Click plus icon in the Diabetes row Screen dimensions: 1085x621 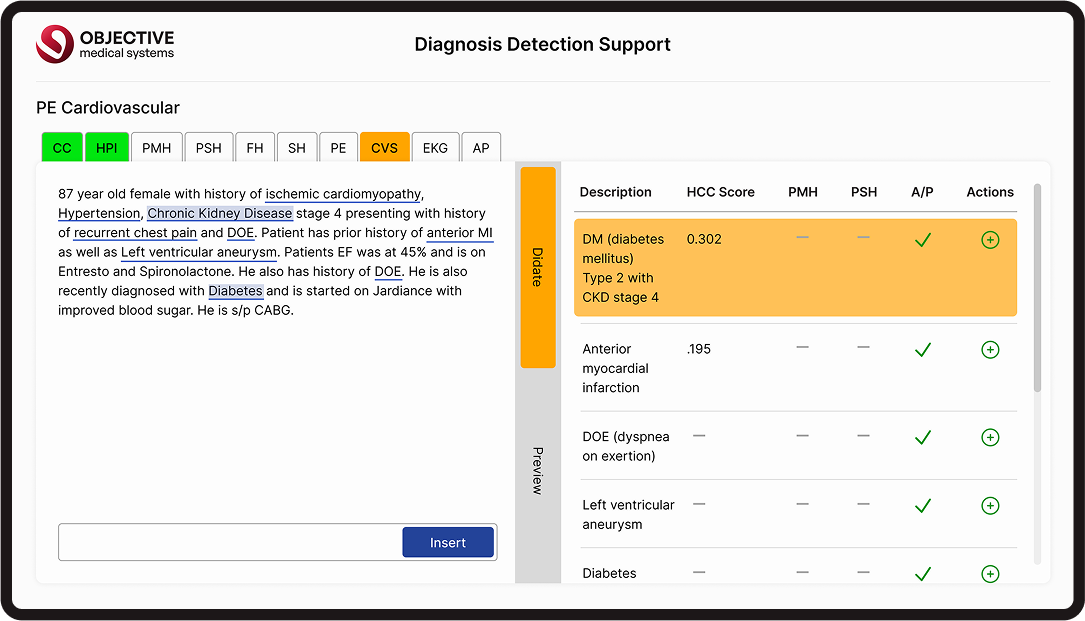coord(990,574)
